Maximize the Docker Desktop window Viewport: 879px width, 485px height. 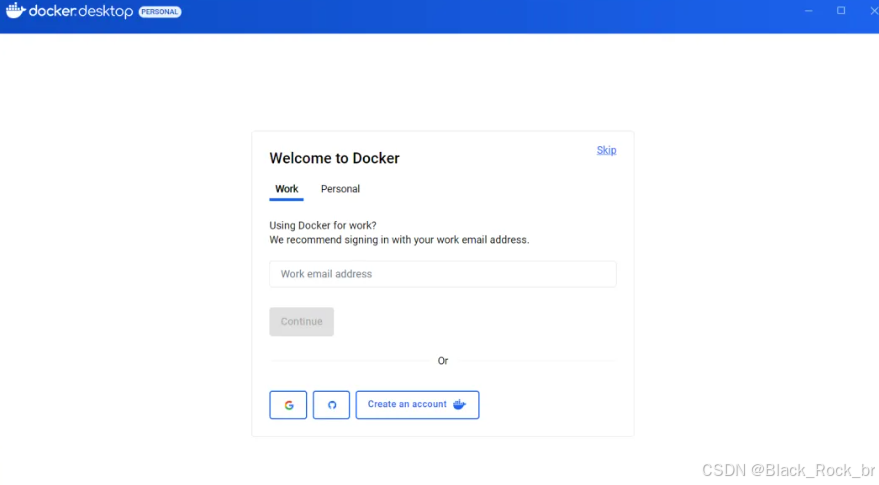pos(841,11)
